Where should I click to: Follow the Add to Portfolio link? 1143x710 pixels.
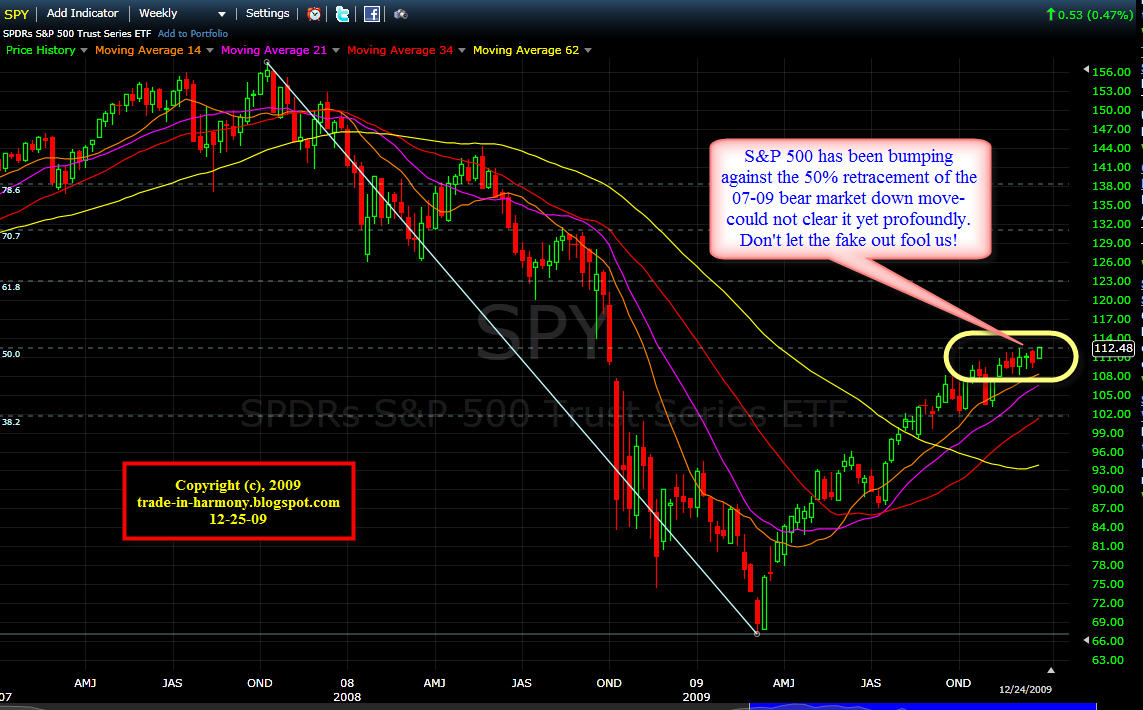[192, 34]
